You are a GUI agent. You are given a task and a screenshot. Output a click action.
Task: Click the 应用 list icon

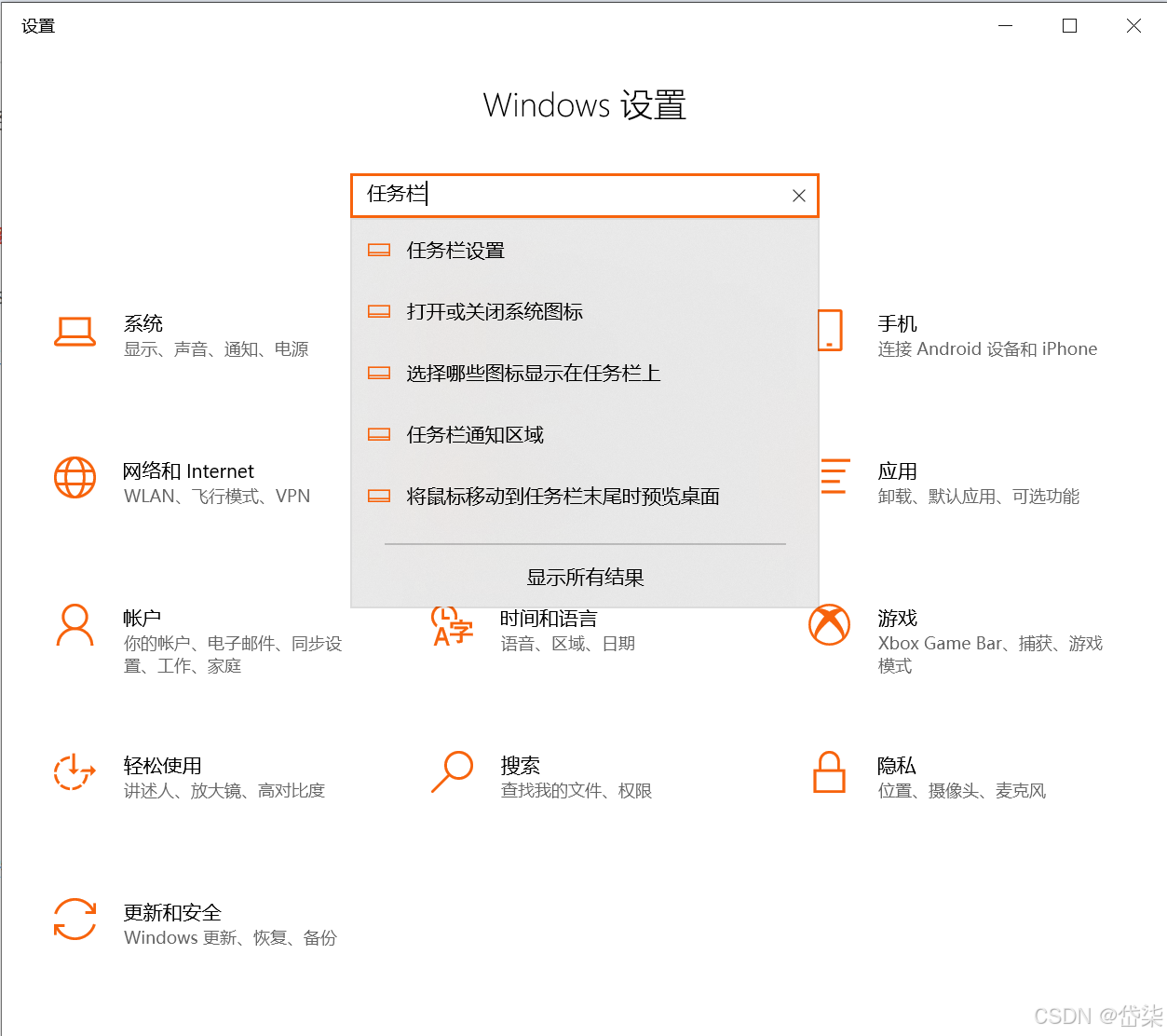point(835,476)
